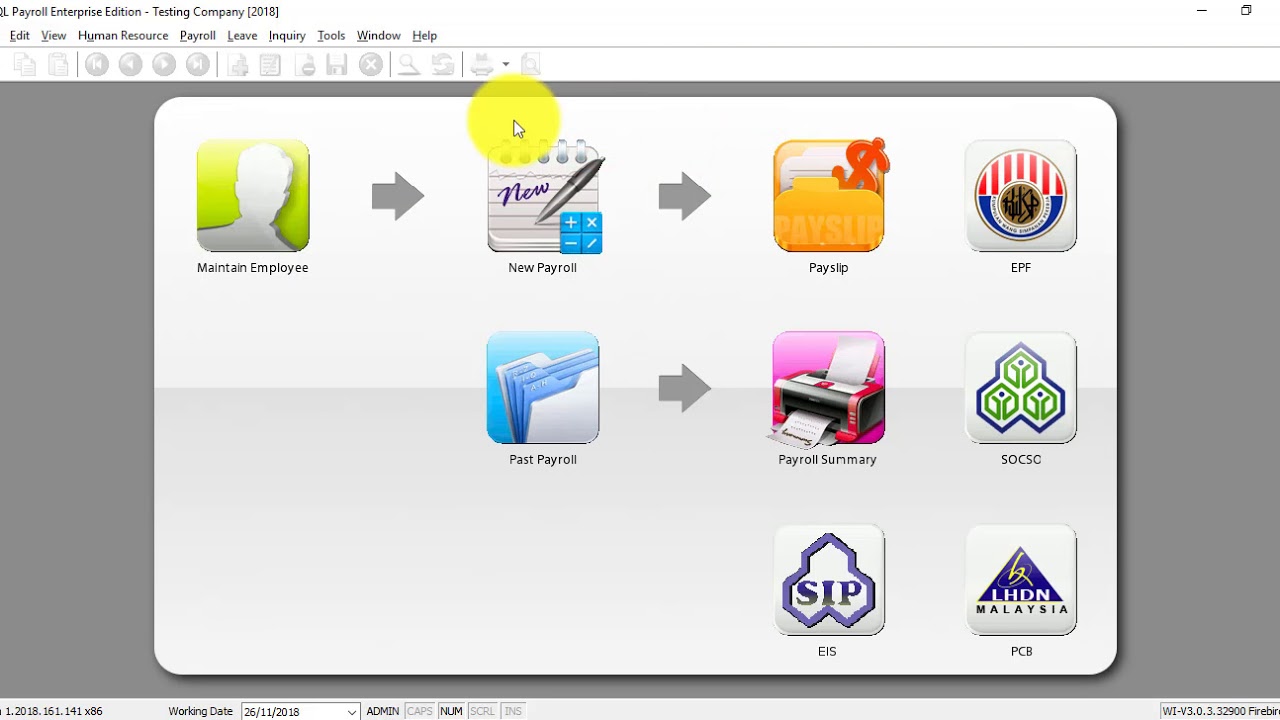Toggle the INS indicator
This screenshot has width=1280, height=720.
(513, 711)
